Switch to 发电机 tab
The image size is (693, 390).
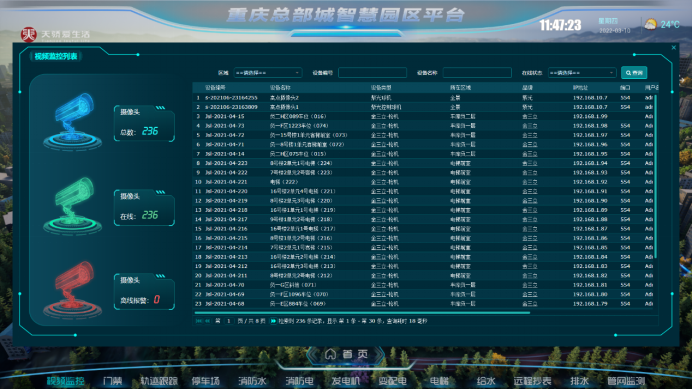tap(346, 381)
